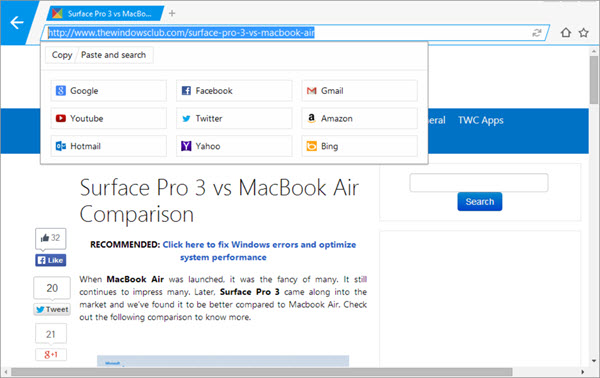Select the Surface Pro 3 vs MacBook tab
The image size is (600, 378).
[x=106, y=14]
